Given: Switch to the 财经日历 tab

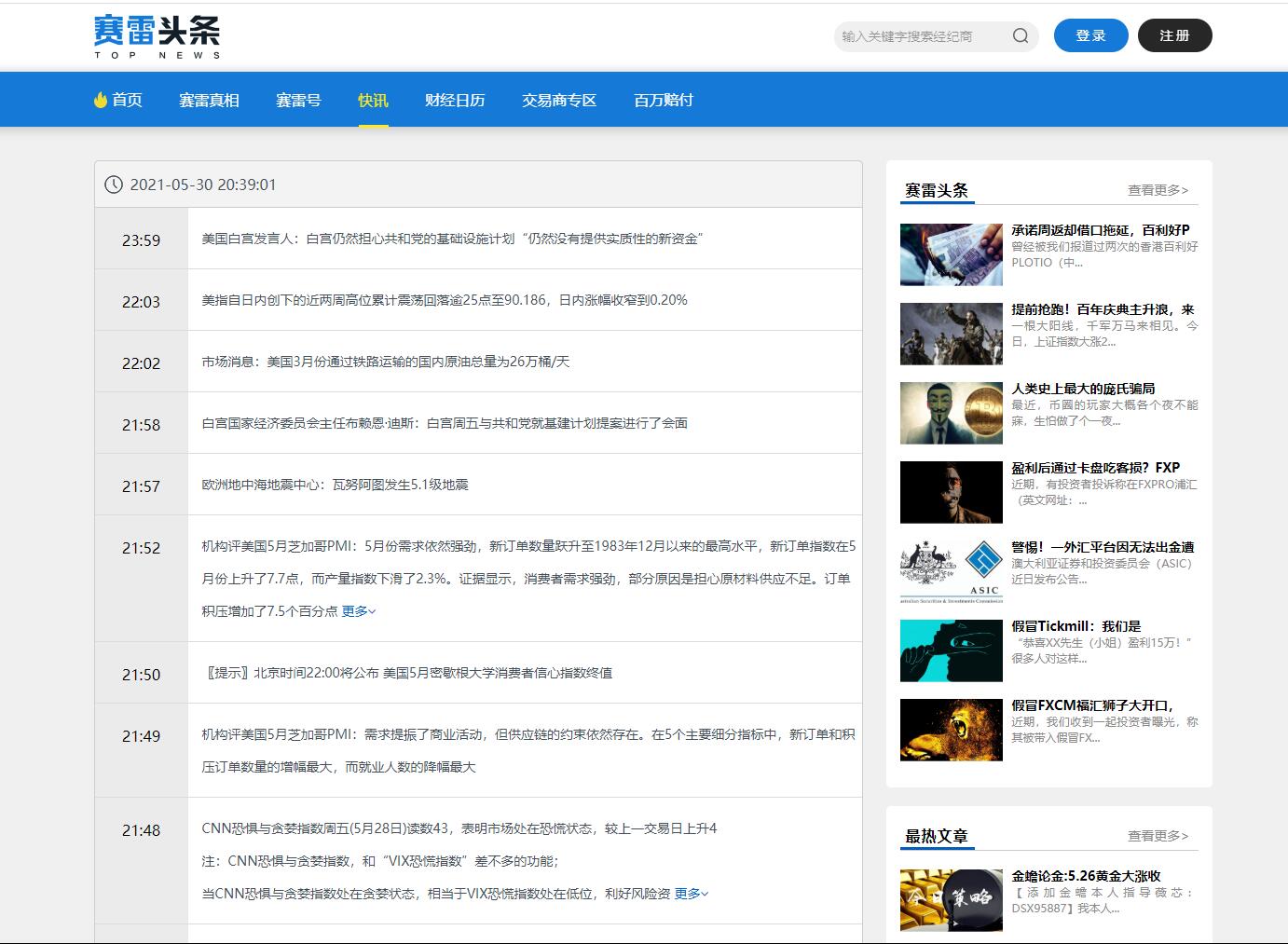Looking at the screenshot, I should pos(455,100).
